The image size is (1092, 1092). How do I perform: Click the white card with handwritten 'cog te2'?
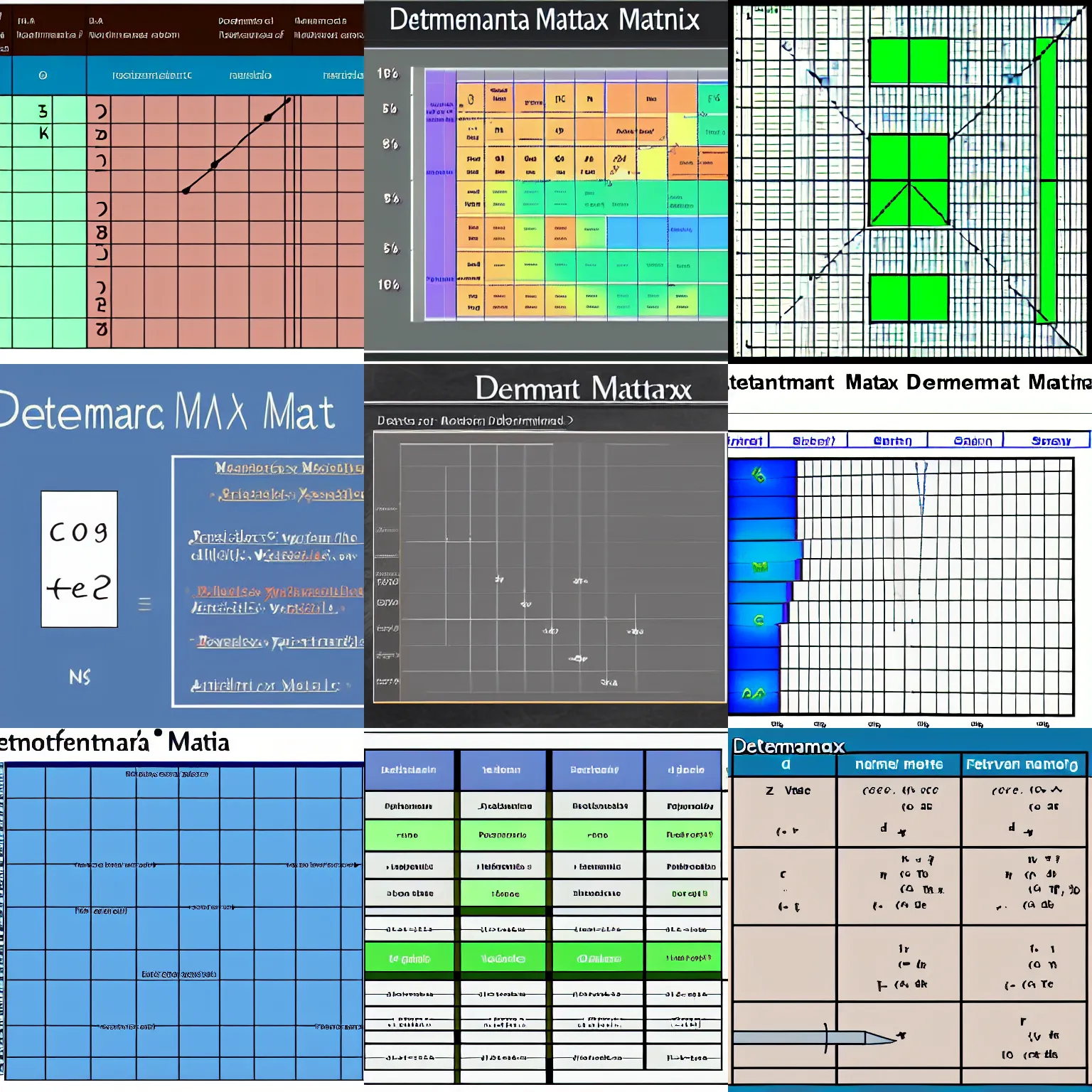(x=79, y=559)
